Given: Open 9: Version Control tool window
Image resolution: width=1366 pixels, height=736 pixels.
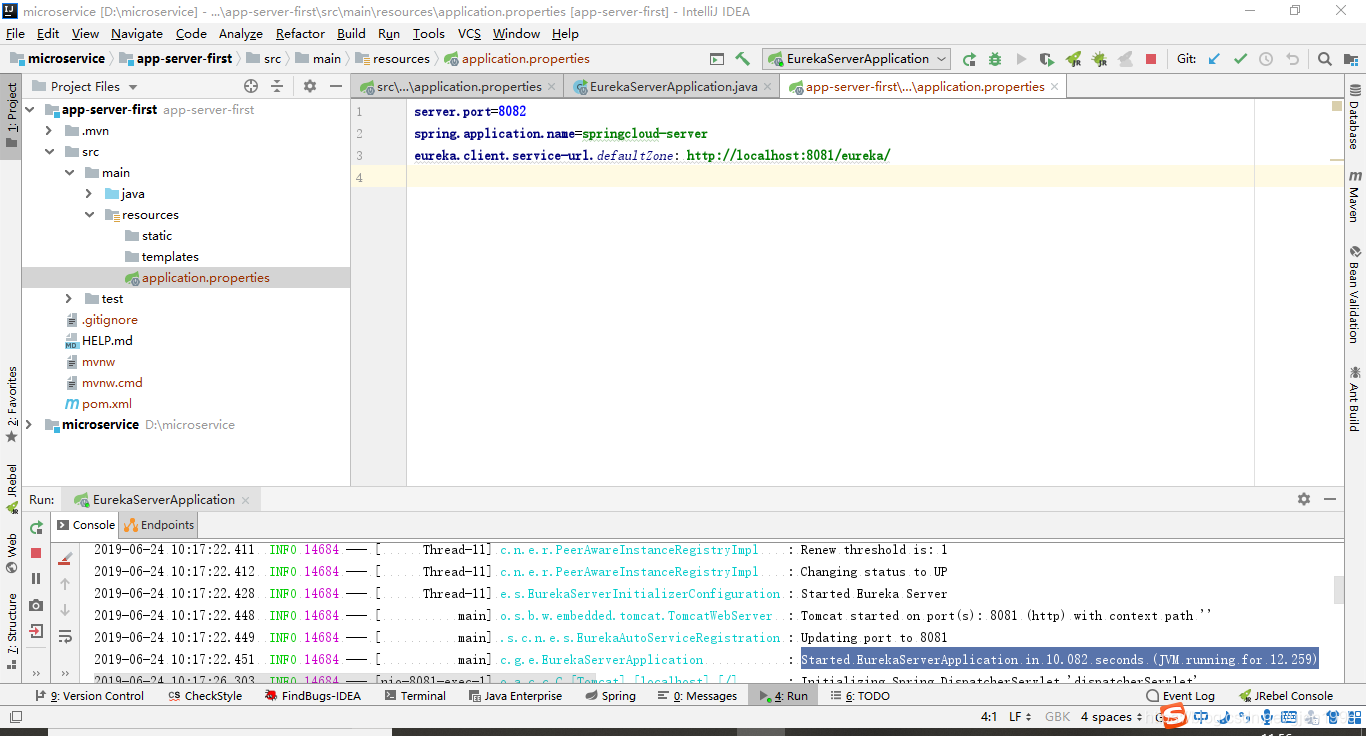Looking at the screenshot, I should click(89, 696).
